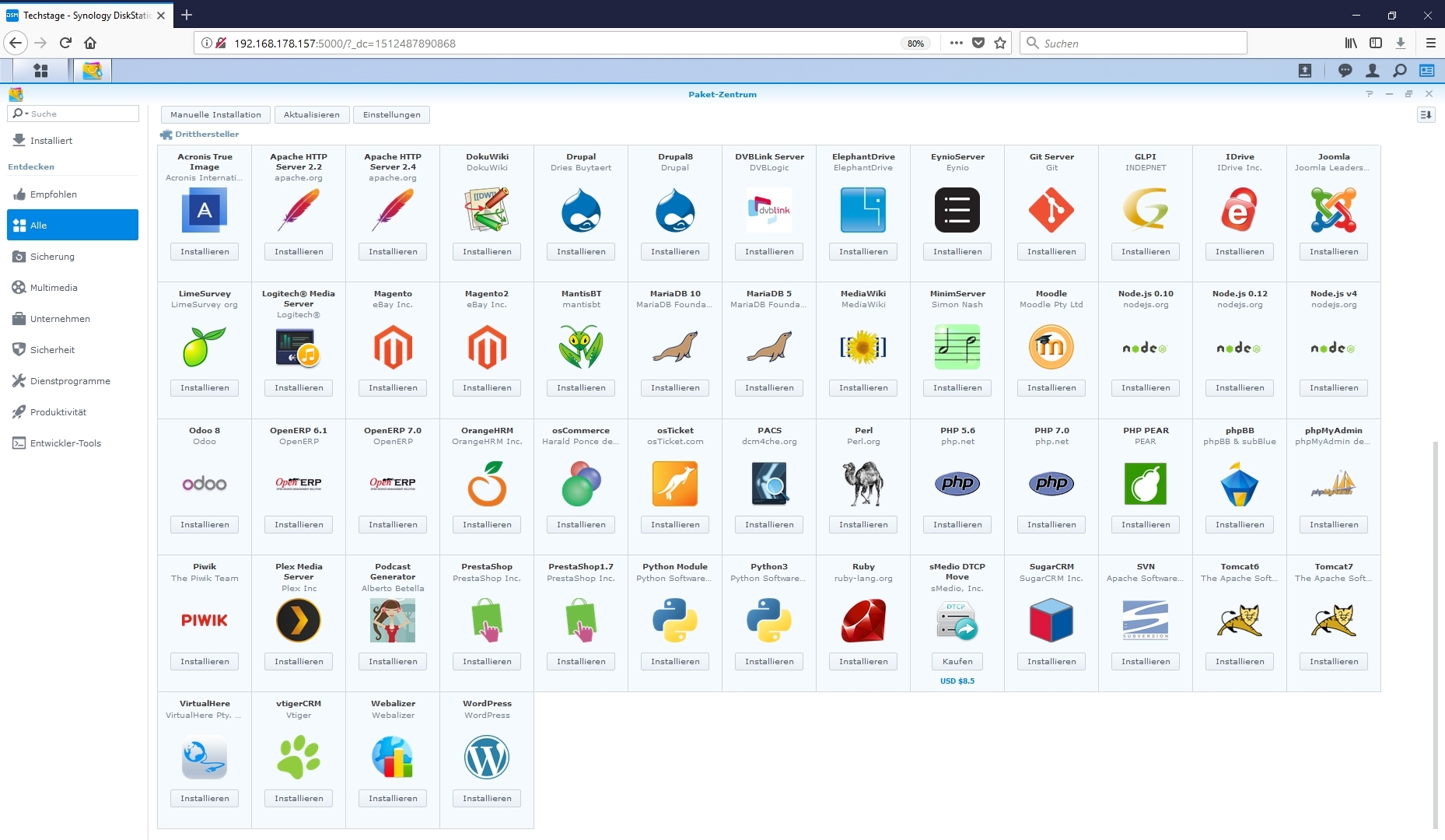
Task: Click the WordPress package icon
Action: 487,758
